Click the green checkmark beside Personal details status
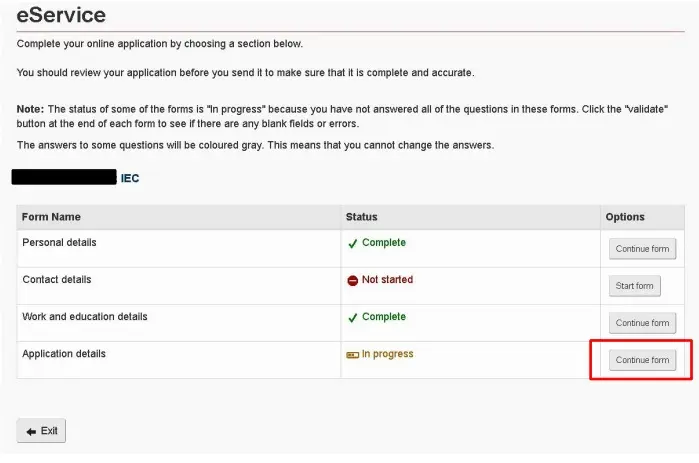 click(353, 244)
